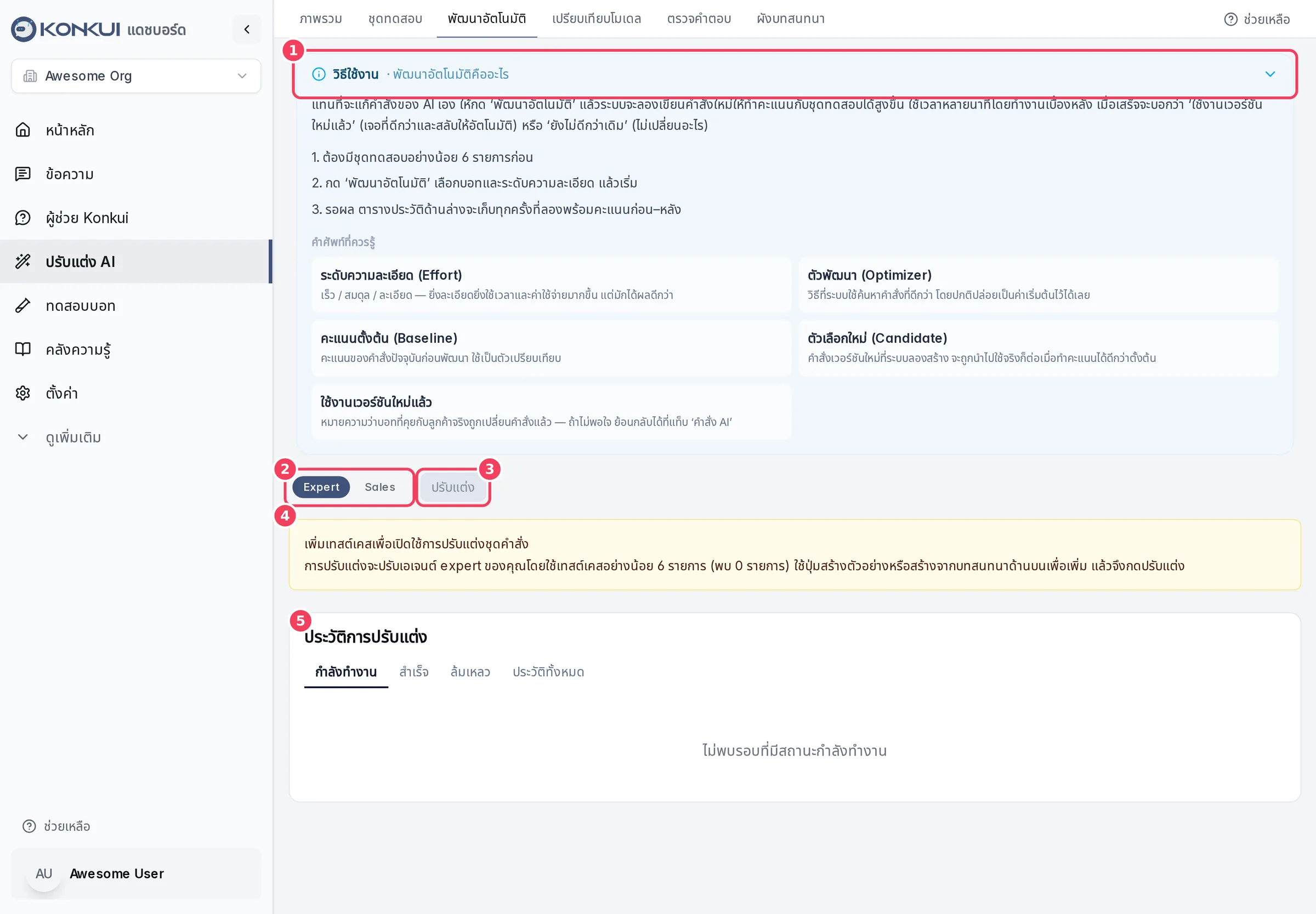Show the ล้มเหลว history tab
This screenshot has width=1316, height=914.
click(470, 672)
